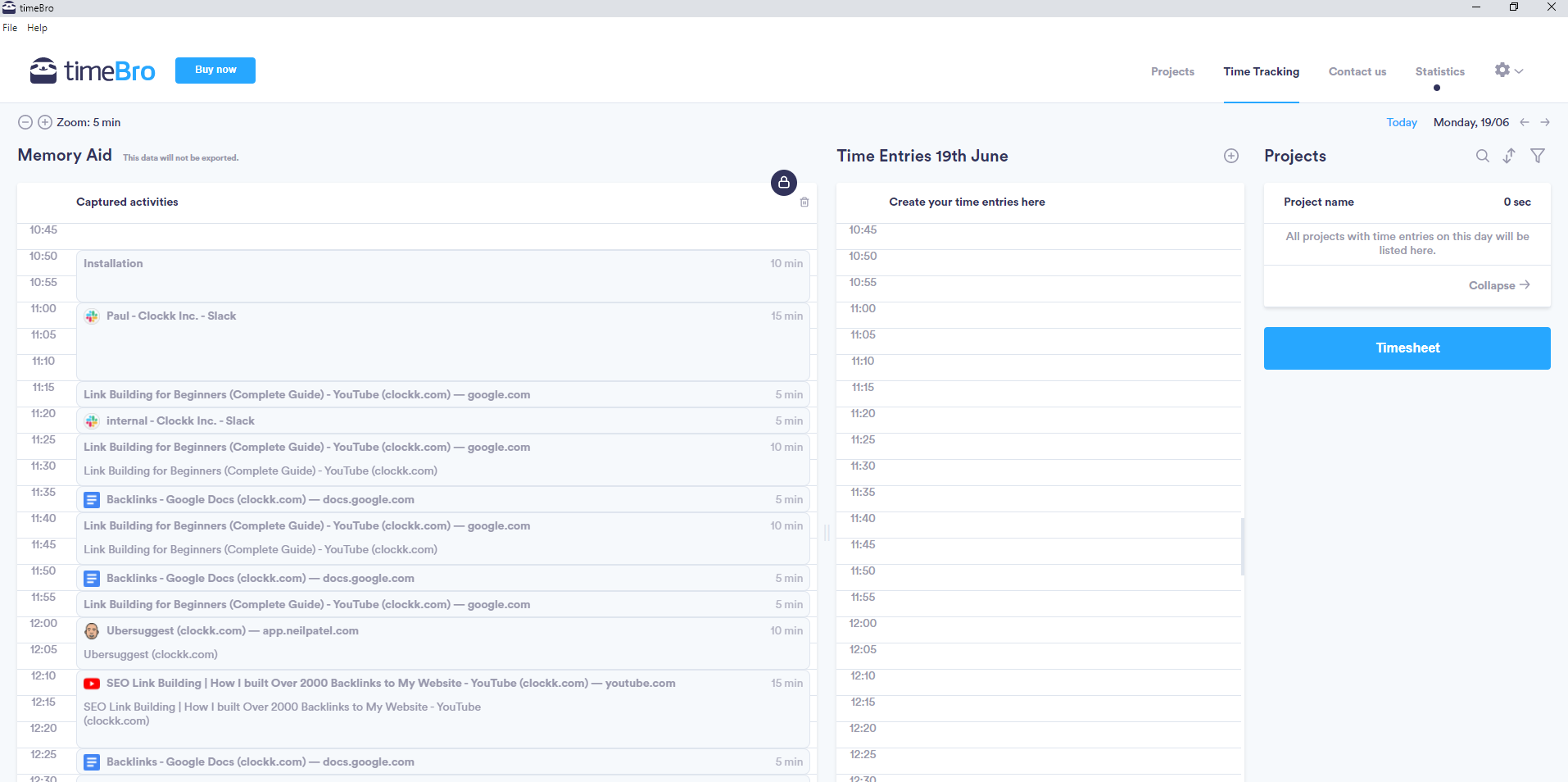1568x782 pixels.
Task: Select the 11:55 Link Building for Beginners entry
Action: pos(443,604)
